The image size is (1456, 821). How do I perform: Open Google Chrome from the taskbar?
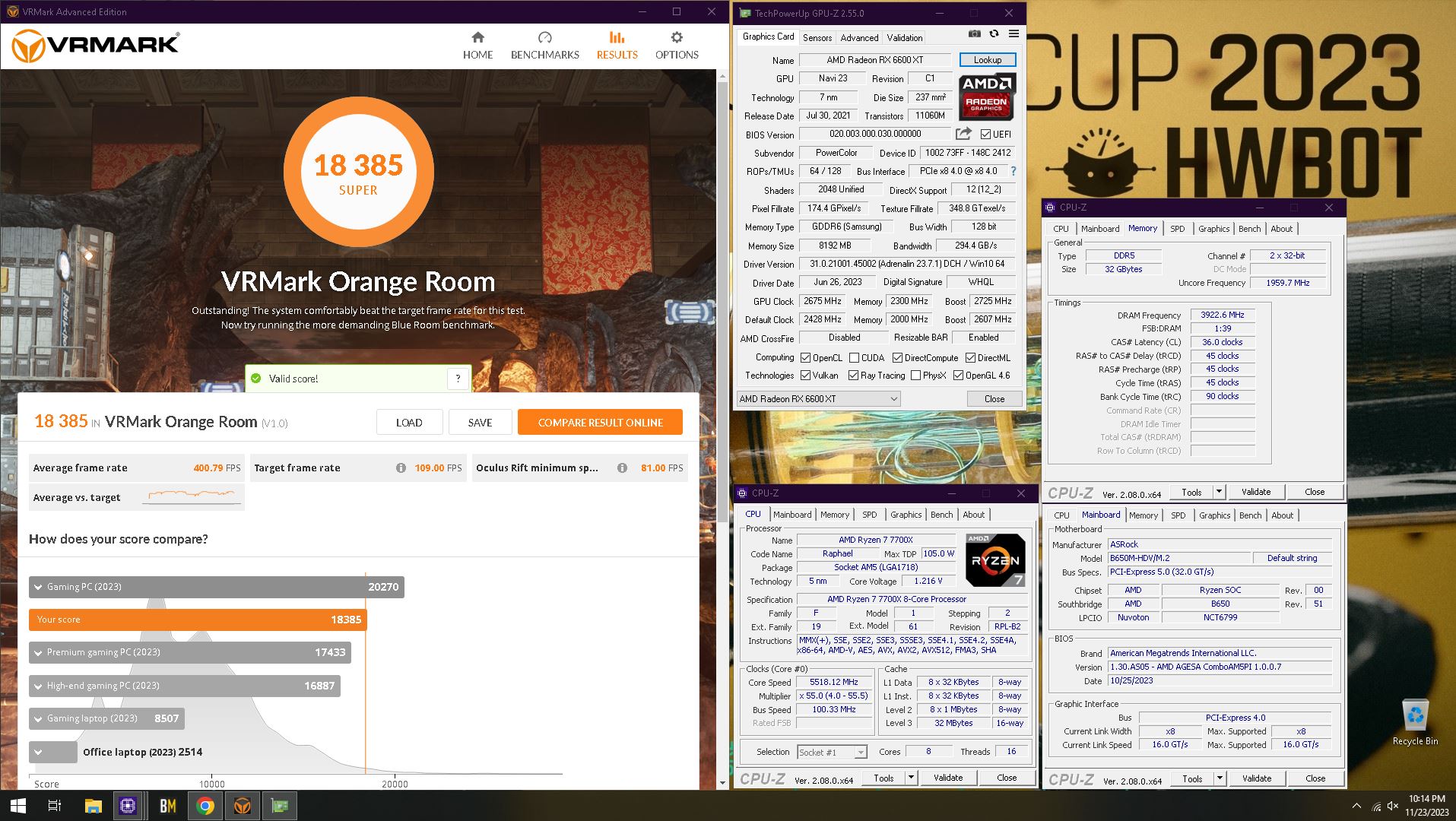click(x=205, y=806)
